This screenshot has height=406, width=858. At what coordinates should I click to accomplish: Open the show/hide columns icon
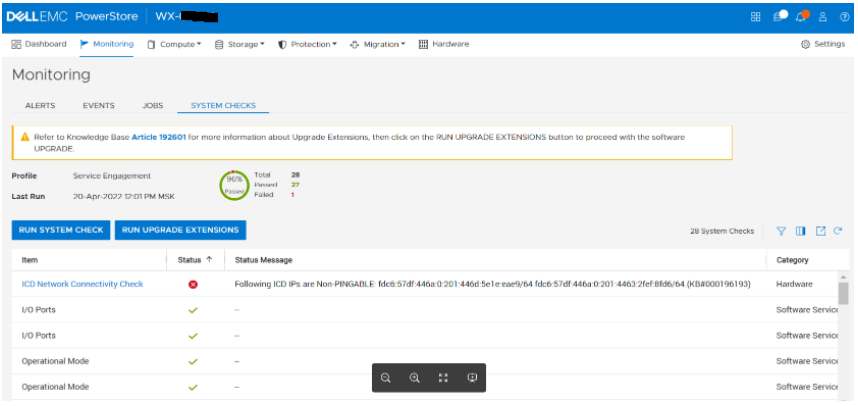click(x=801, y=231)
